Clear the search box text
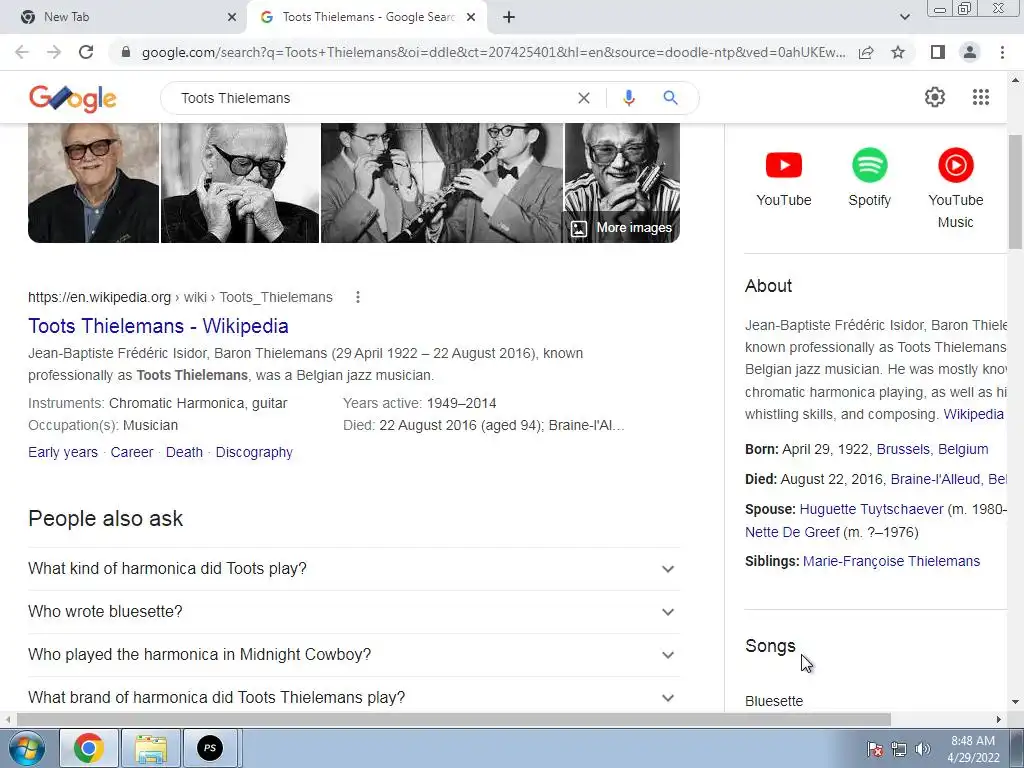The width and height of the screenshot is (1024, 768). click(x=584, y=98)
